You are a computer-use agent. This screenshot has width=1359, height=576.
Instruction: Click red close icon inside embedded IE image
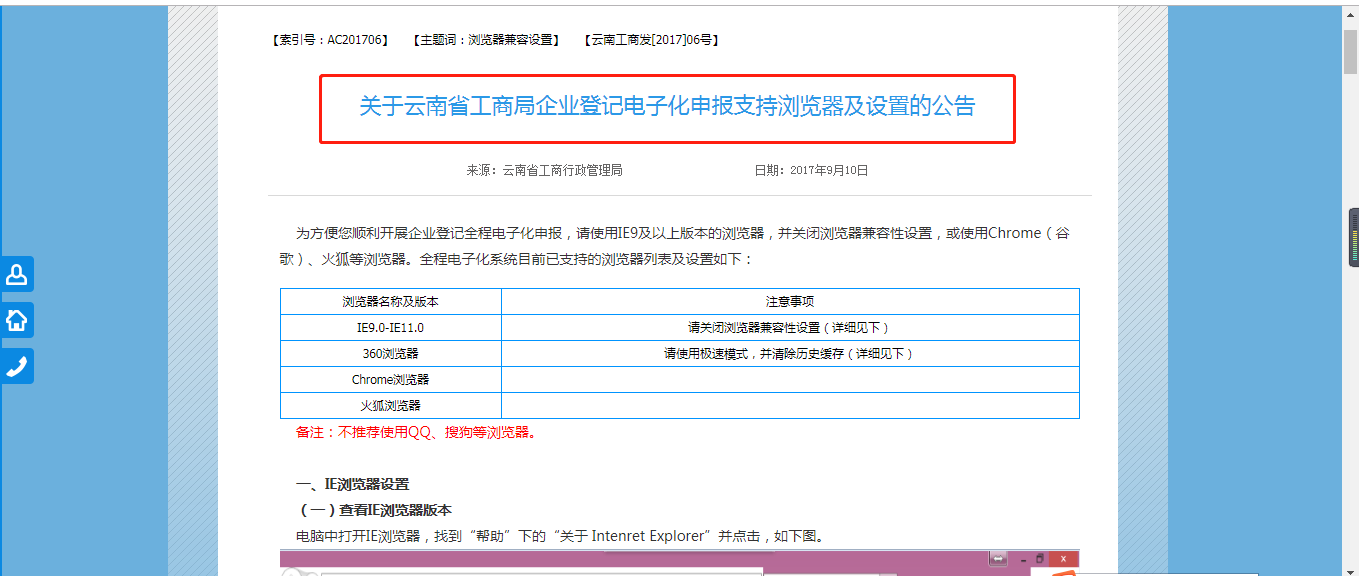coord(1063,560)
